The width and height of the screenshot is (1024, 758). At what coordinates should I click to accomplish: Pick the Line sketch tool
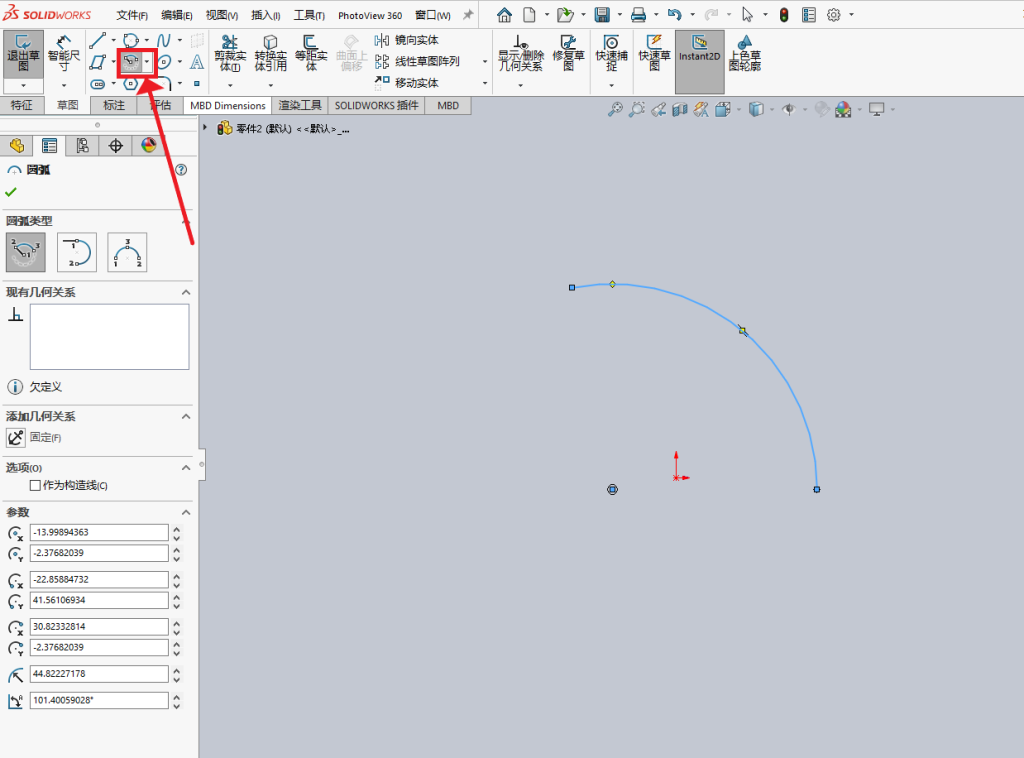98,40
